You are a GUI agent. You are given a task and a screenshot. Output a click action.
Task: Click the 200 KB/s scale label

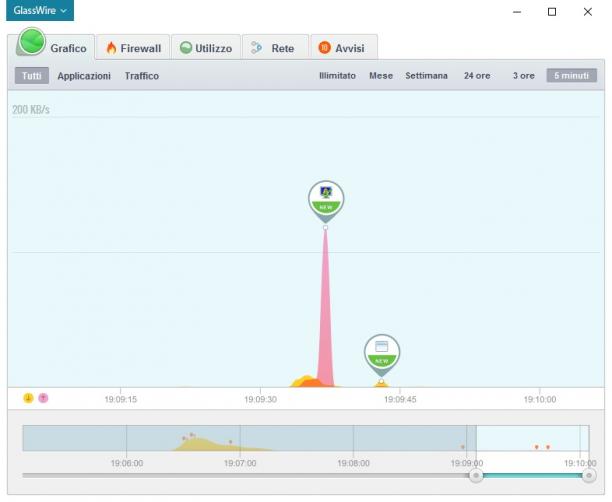pyautogui.click(x=31, y=109)
